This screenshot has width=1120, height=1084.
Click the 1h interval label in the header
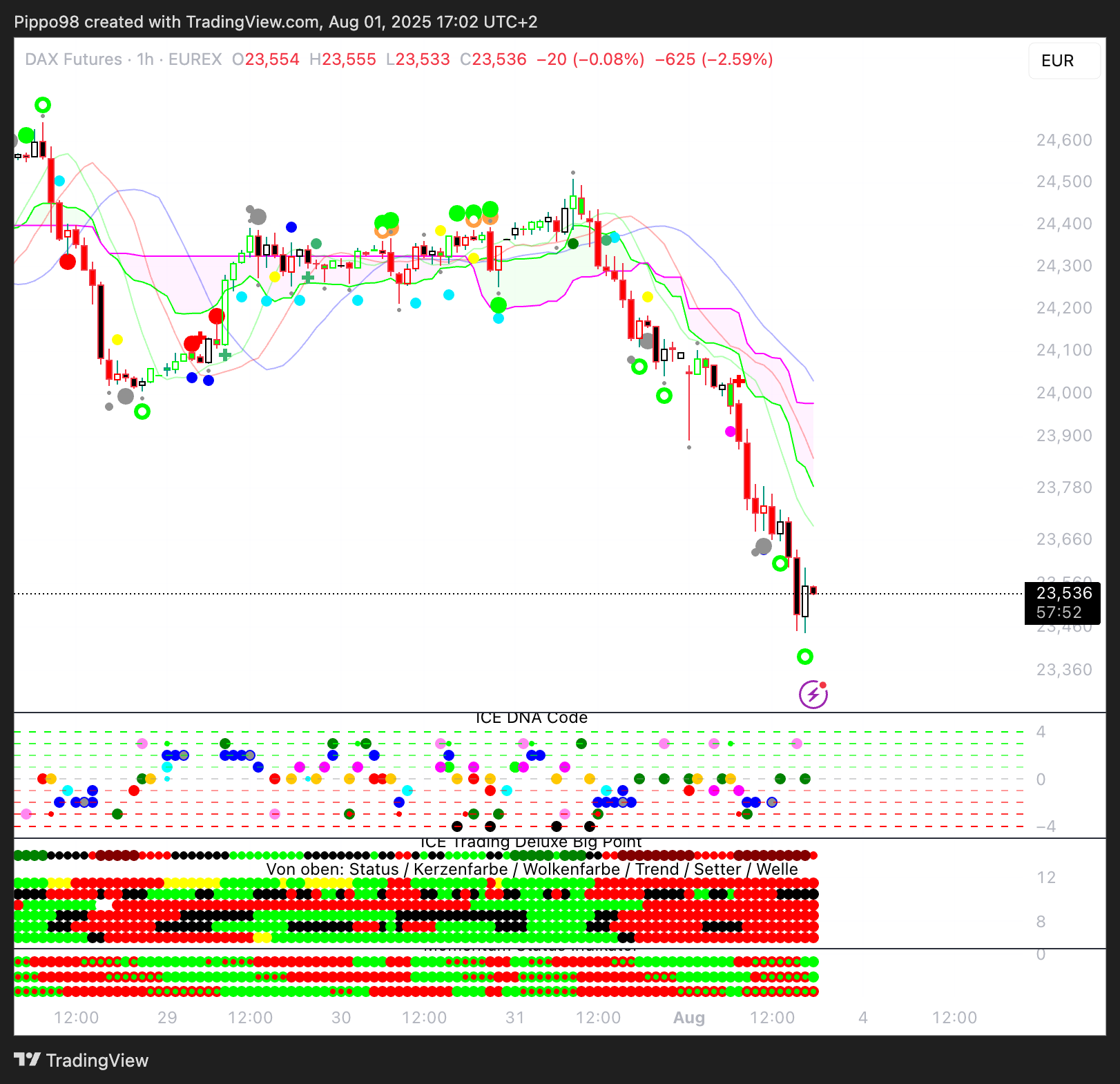coord(145,59)
